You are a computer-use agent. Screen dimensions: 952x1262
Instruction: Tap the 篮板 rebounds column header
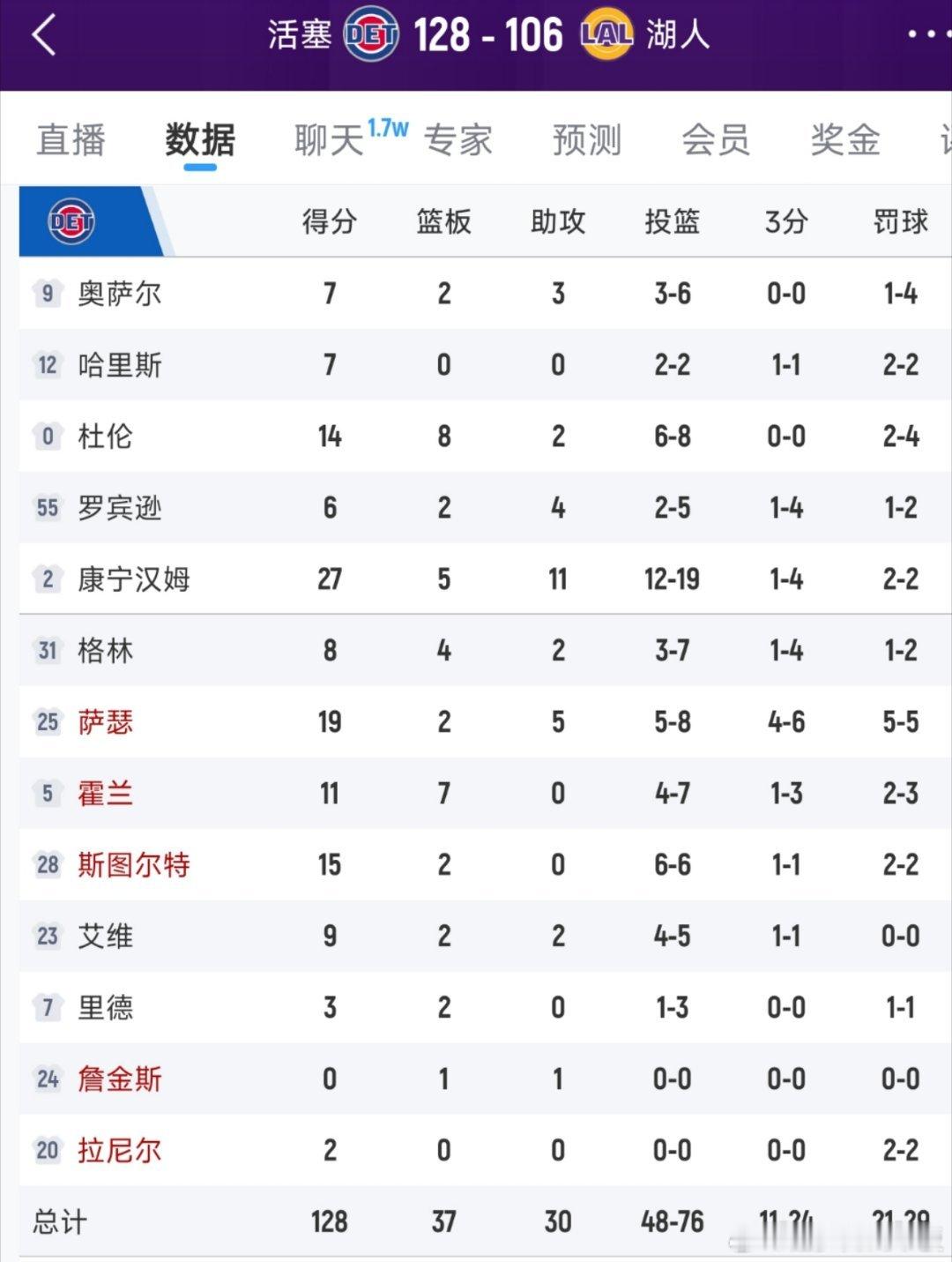(443, 221)
